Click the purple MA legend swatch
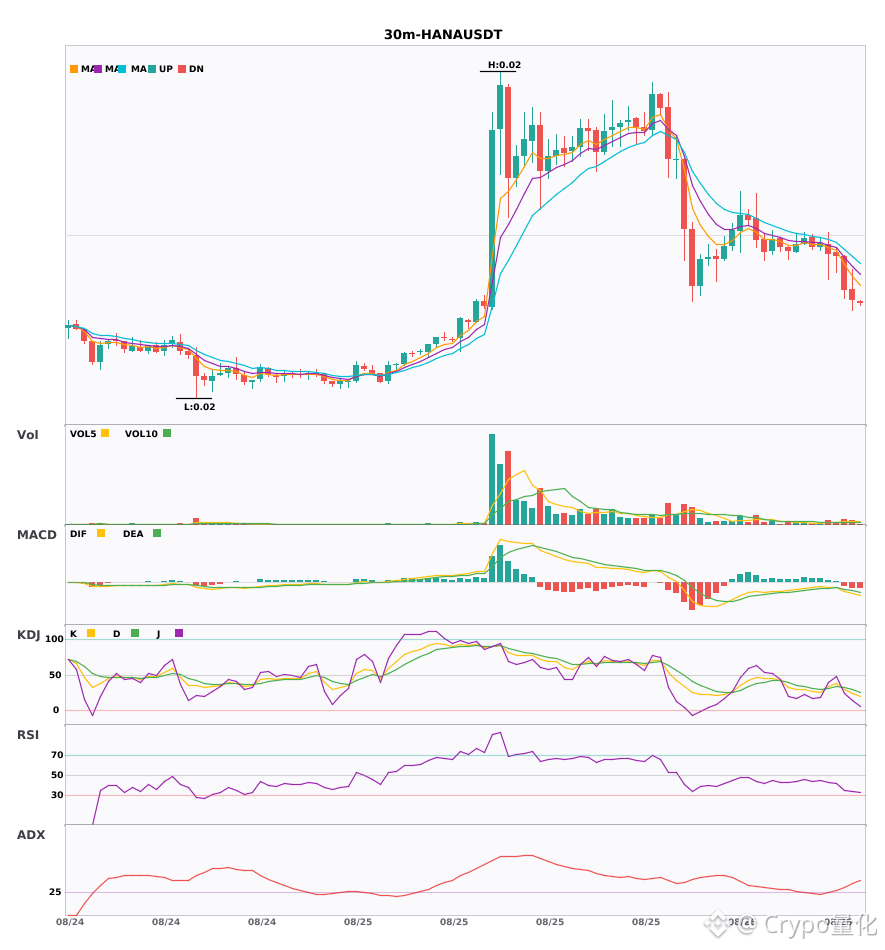 [98, 69]
